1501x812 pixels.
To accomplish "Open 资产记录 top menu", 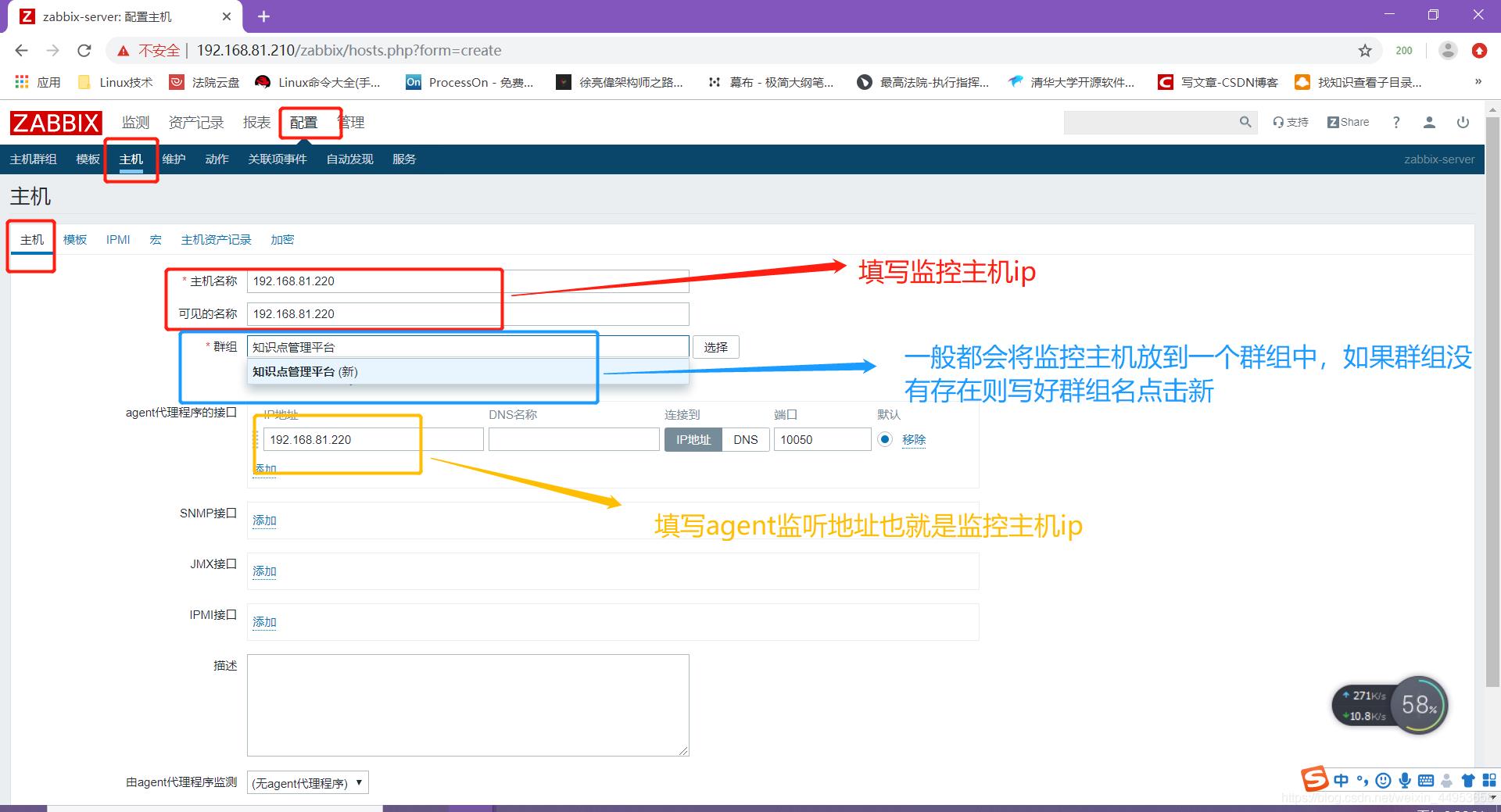I will [196, 123].
